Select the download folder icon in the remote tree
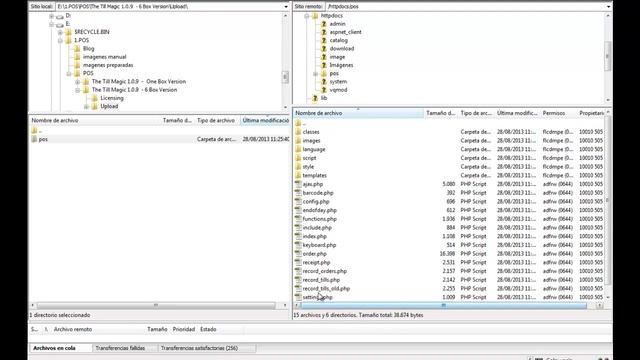Screen dimensions: 640x360 (324, 49)
